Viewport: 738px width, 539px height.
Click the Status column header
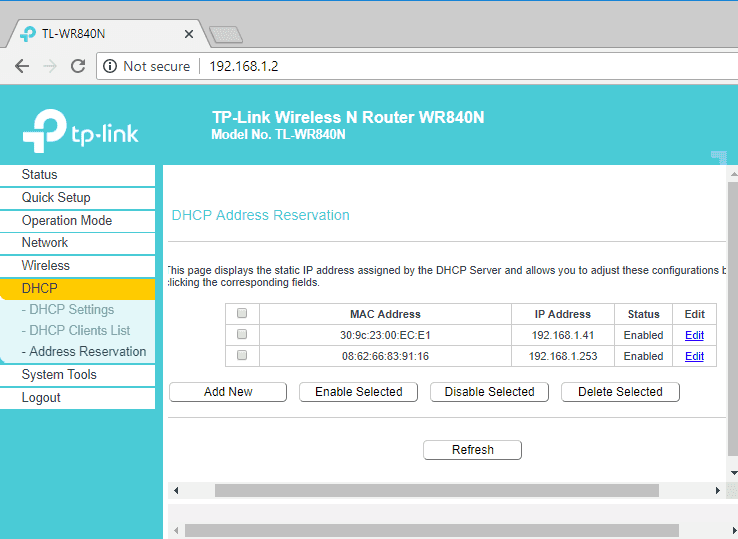click(643, 314)
